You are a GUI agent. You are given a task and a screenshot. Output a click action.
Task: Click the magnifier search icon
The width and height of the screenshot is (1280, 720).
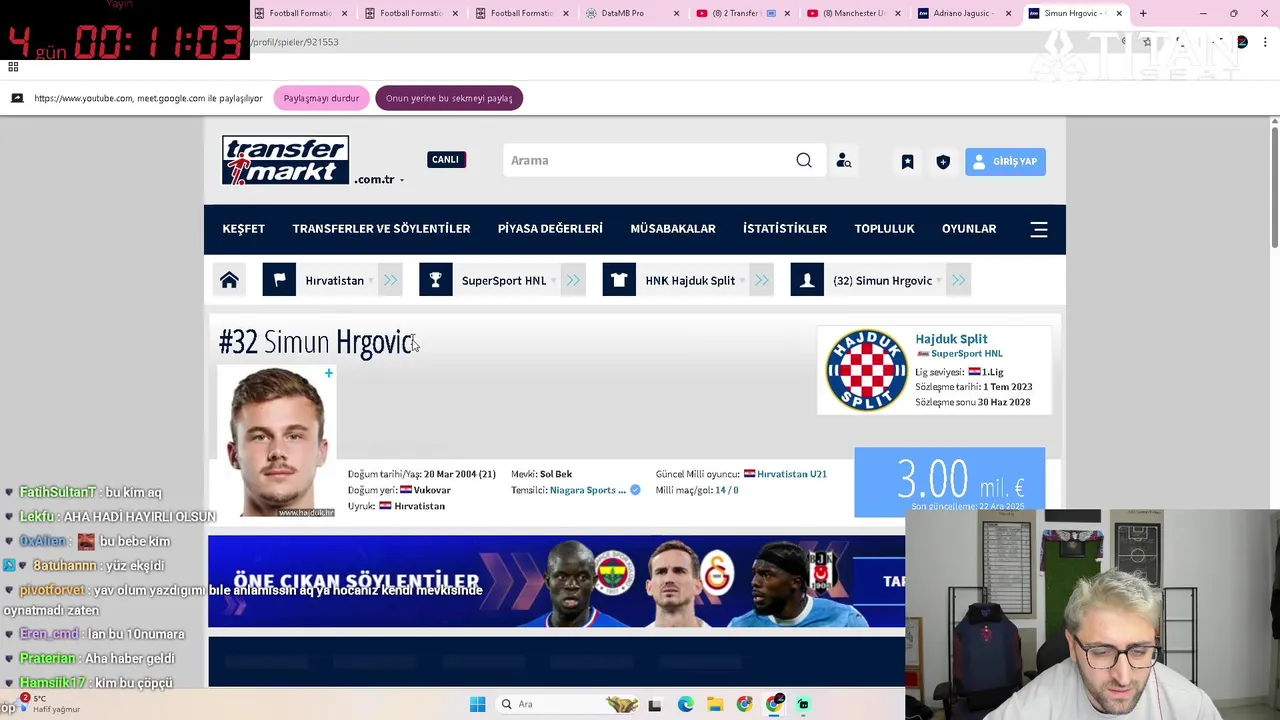click(x=804, y=160)
